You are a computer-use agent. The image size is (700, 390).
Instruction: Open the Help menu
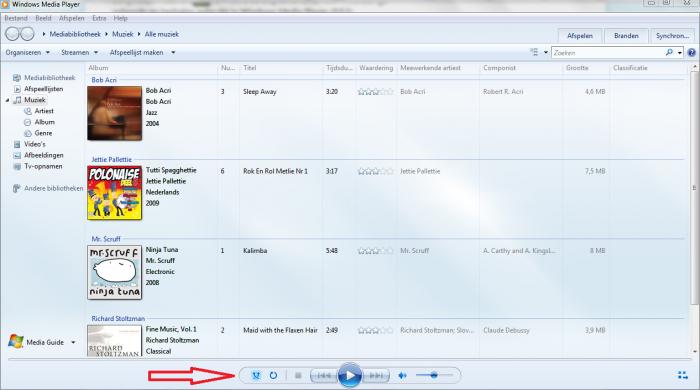pos(121,18)
